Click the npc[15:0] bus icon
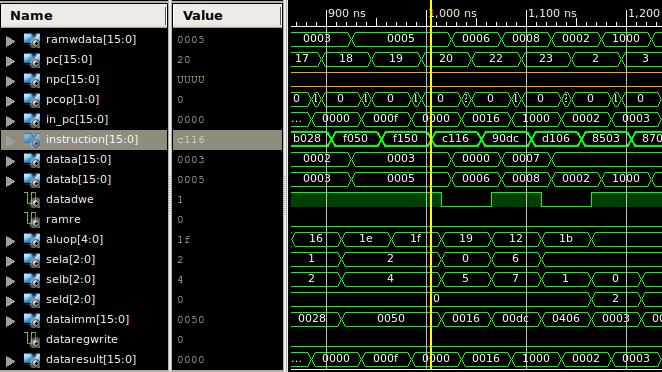The width and height of the screenshot is (662, 372). point(32,80)
